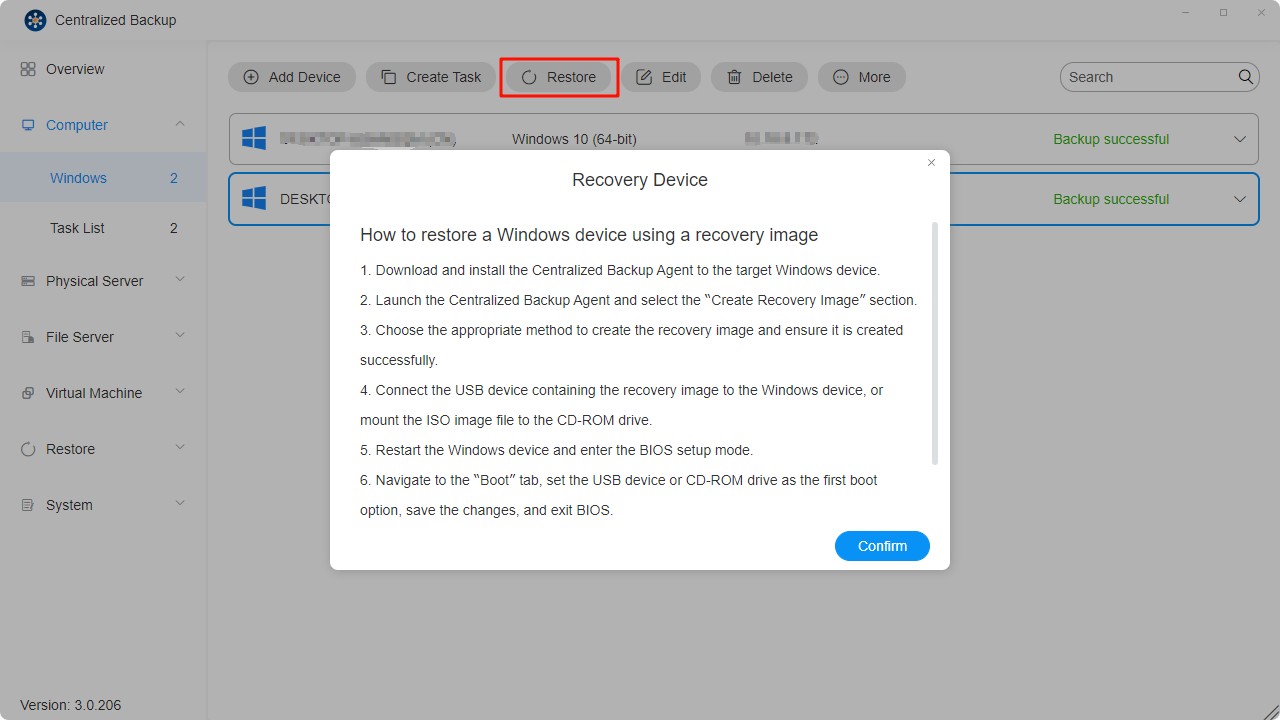Minimize the Centralized Backup window
The image size is (1280, 720).
pos(1187,13)
